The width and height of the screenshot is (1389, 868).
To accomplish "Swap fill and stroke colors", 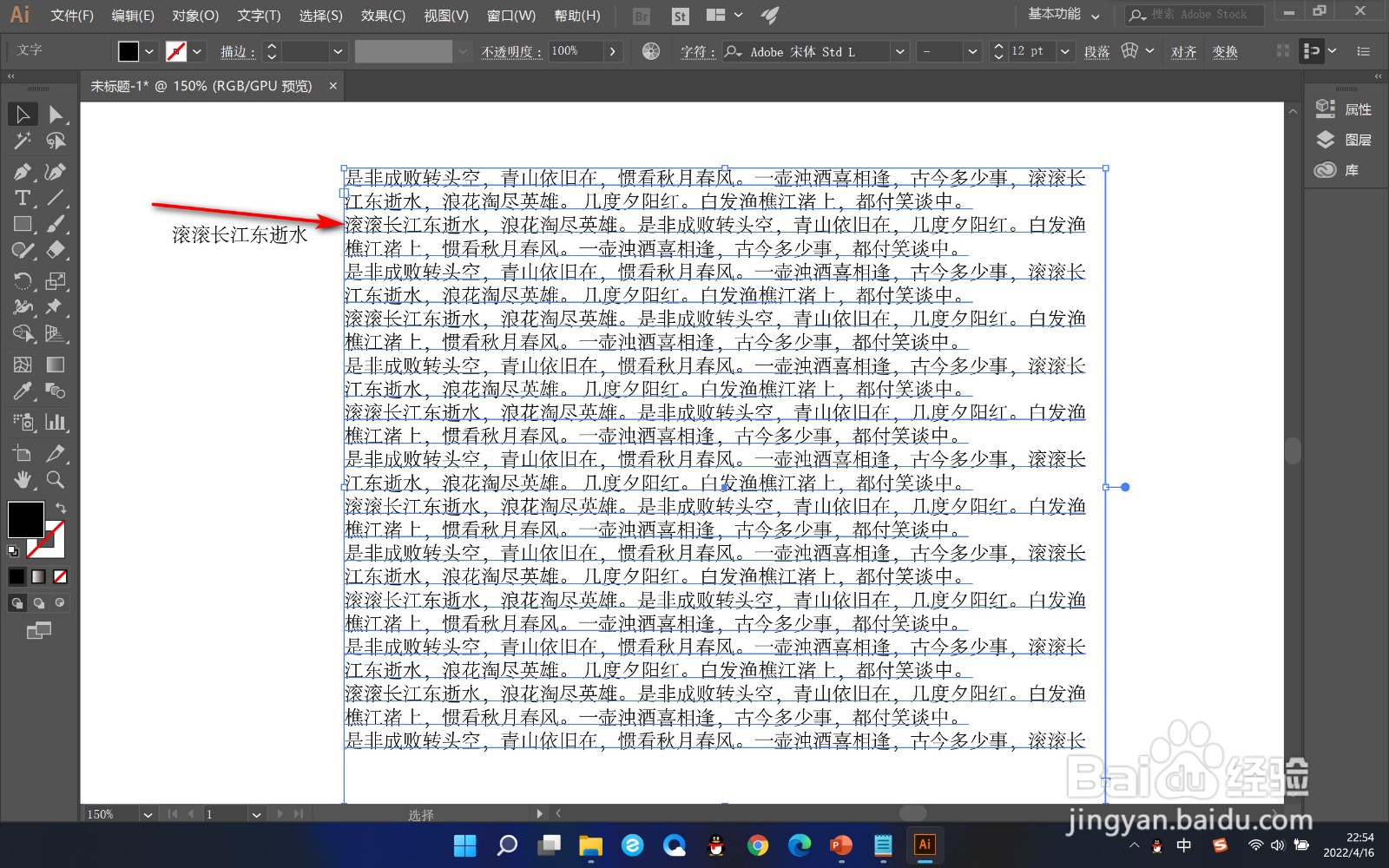I will point(61,508).
